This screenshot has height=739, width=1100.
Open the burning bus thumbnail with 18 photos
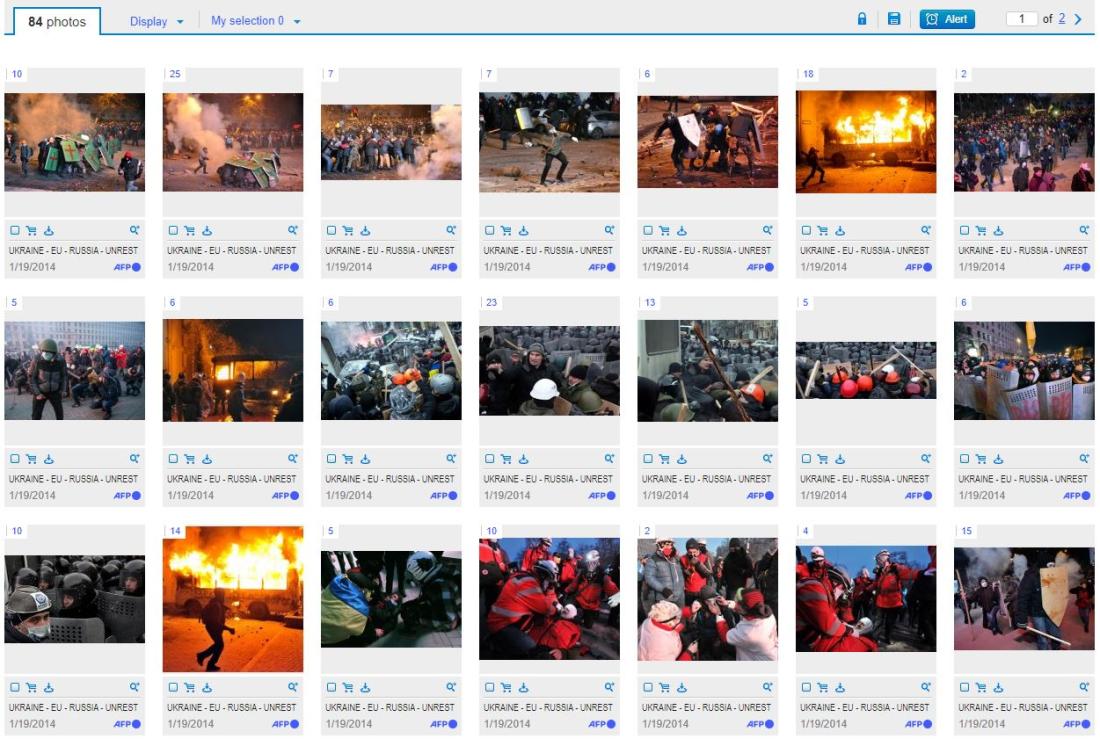[x=866, y=141]
